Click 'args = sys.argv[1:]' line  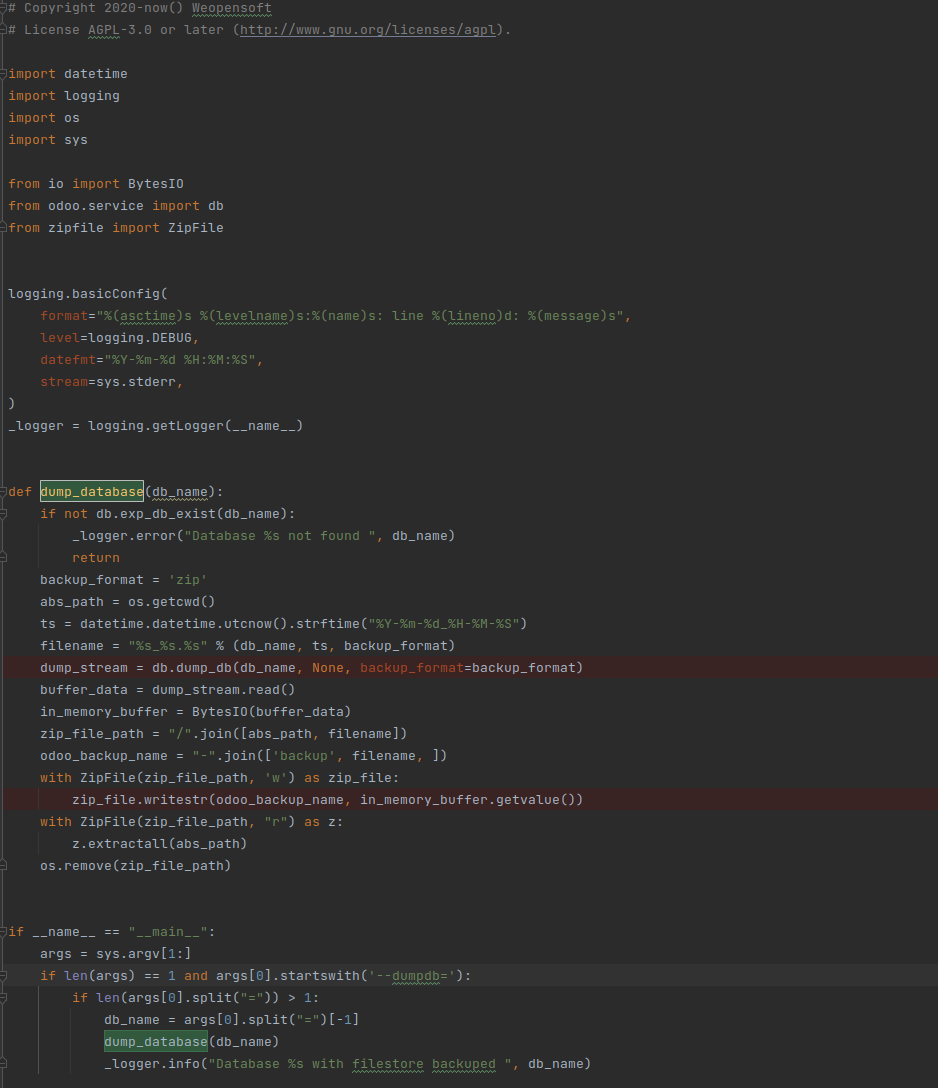point(115,954)
